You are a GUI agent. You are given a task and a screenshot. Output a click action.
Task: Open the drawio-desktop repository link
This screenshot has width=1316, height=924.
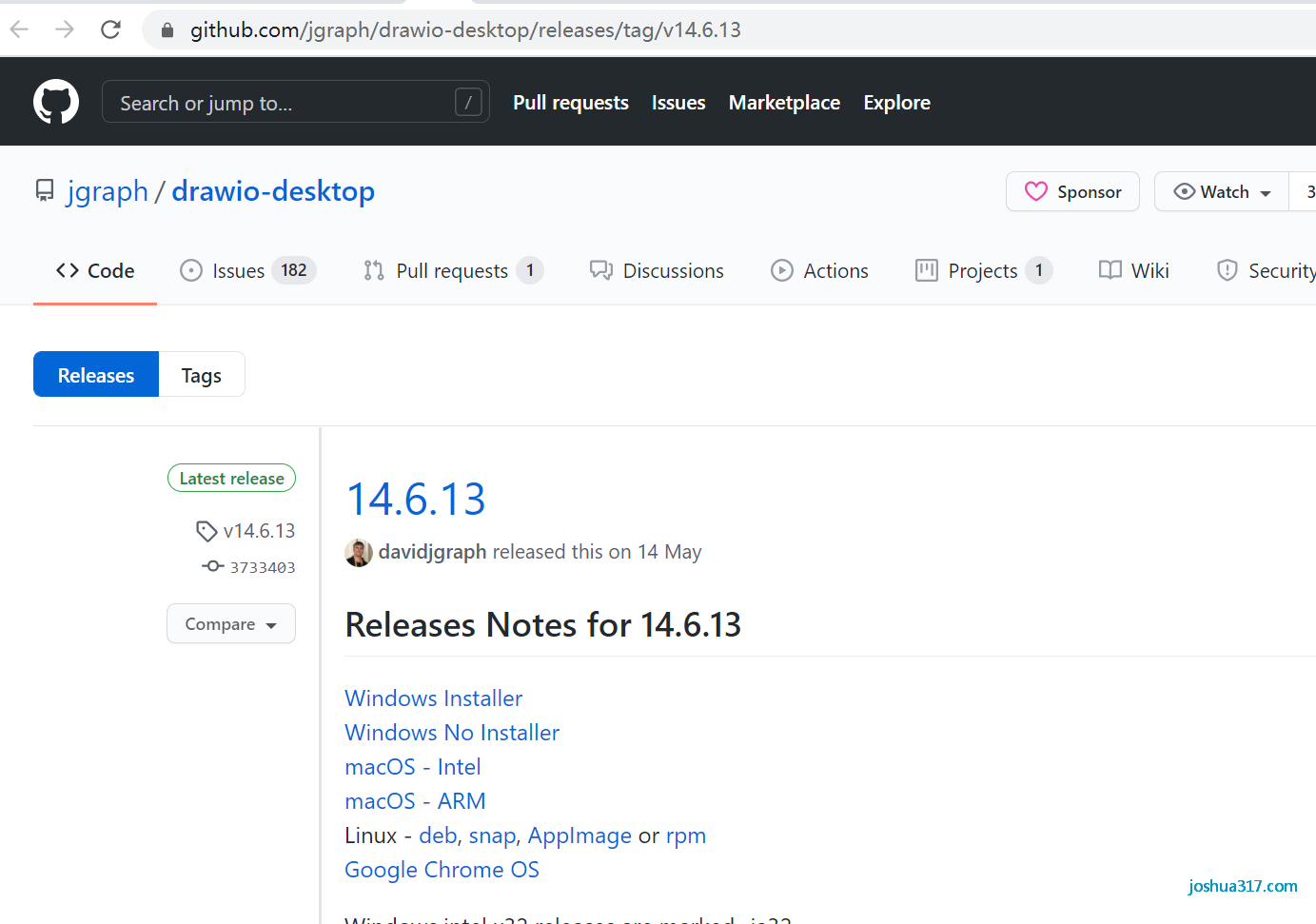click(273, 191)
